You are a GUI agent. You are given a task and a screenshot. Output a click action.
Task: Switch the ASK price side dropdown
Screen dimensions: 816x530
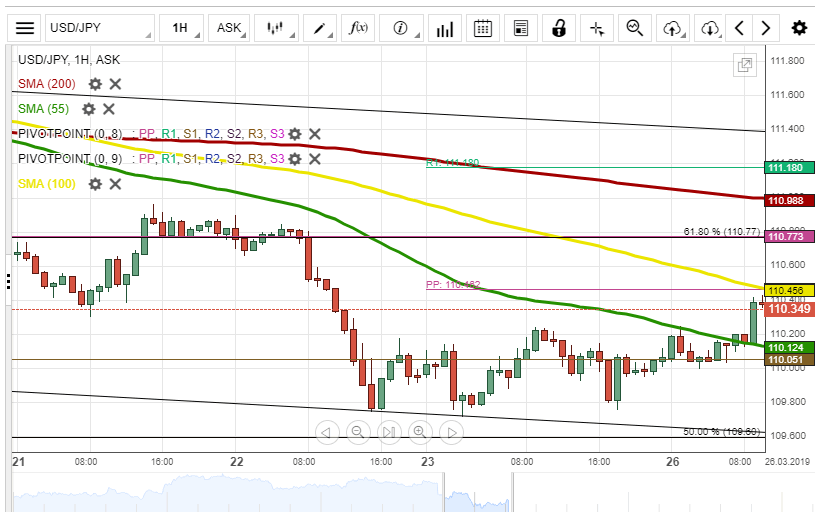(229, 28)
